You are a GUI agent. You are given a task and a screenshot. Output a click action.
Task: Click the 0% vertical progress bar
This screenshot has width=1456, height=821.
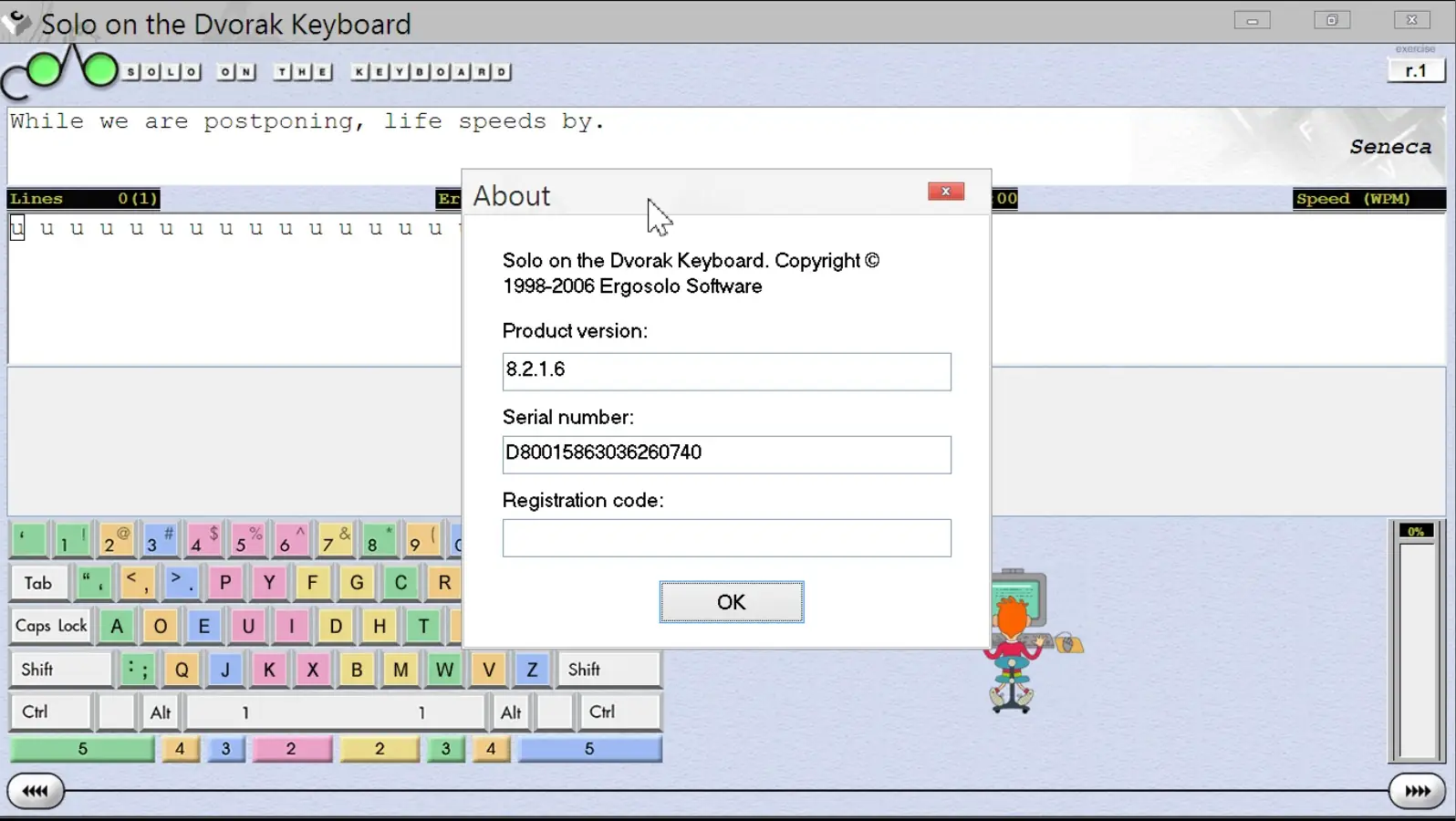coord(1417,641)
